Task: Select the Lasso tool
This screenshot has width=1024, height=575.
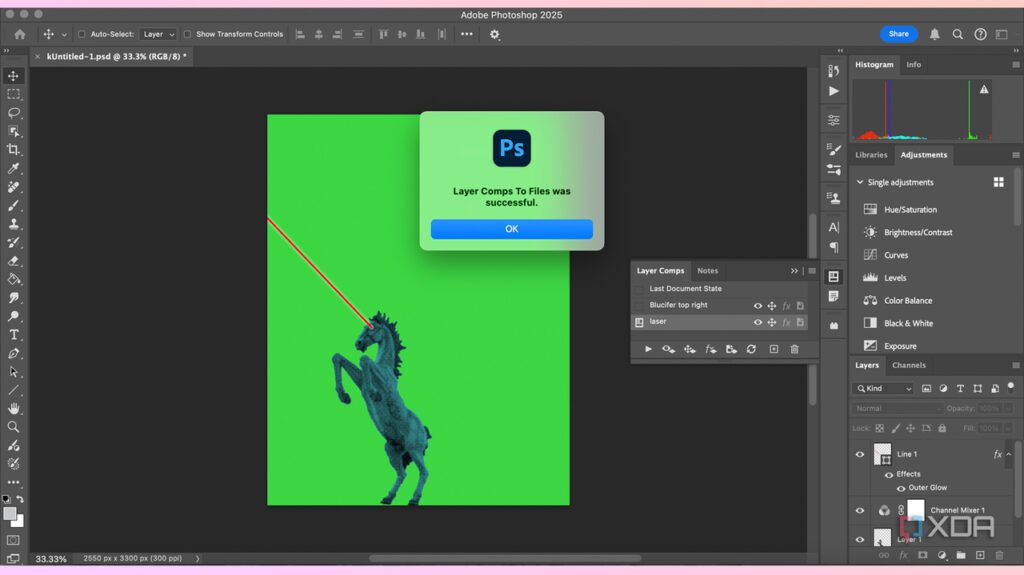Action: (13, 113)
